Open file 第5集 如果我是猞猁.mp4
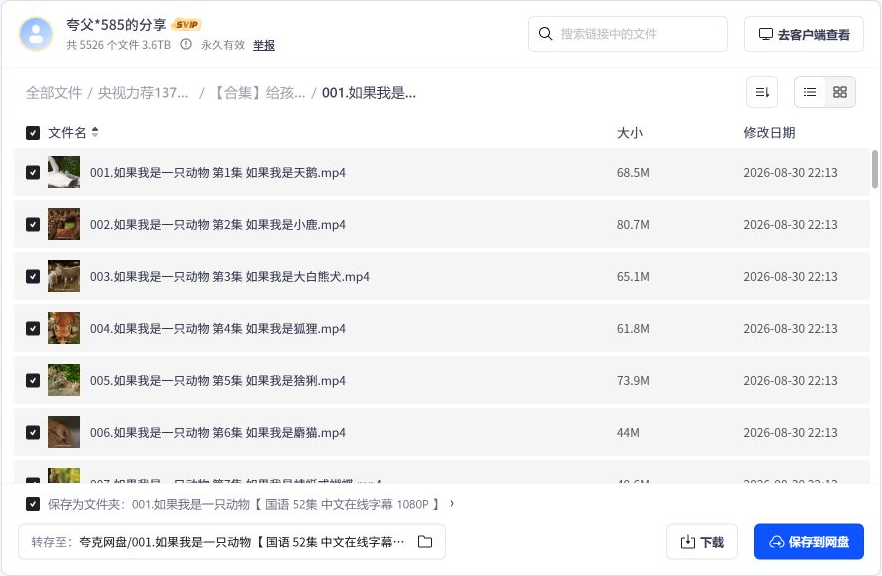The width and height of the screenshot is (882, 576). 218,381
